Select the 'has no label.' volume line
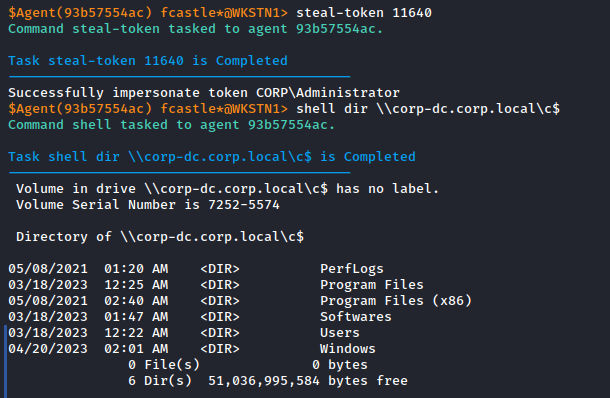610x398 pixels. coord(228,189)
